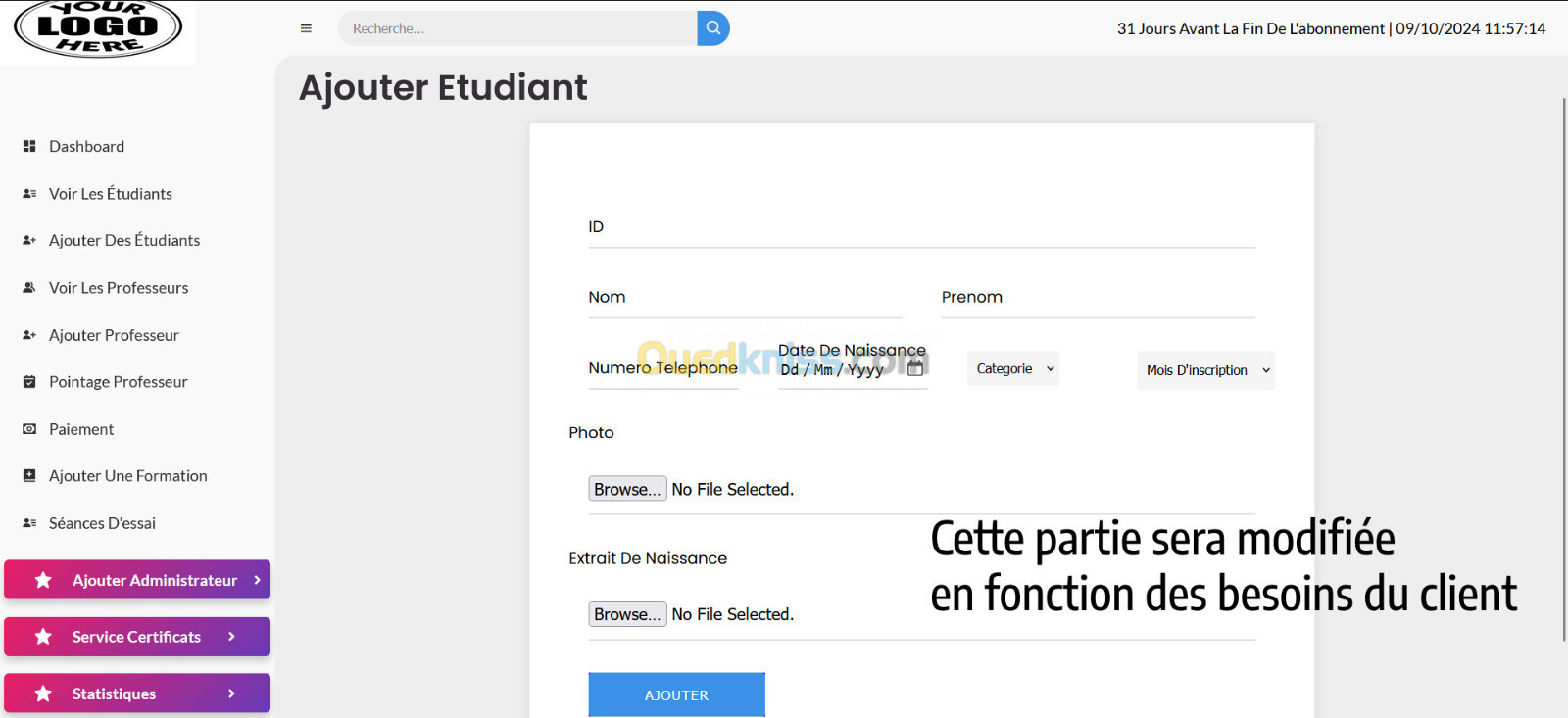This screenshot has height=718, width=1568.
Task: Click the Ajouter Professeur person-plus icon
Action: pos(29,335)
